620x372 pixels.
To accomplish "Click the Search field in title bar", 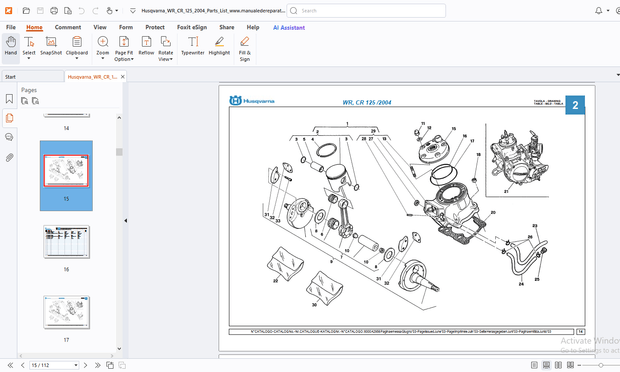I will click(366, 11).
